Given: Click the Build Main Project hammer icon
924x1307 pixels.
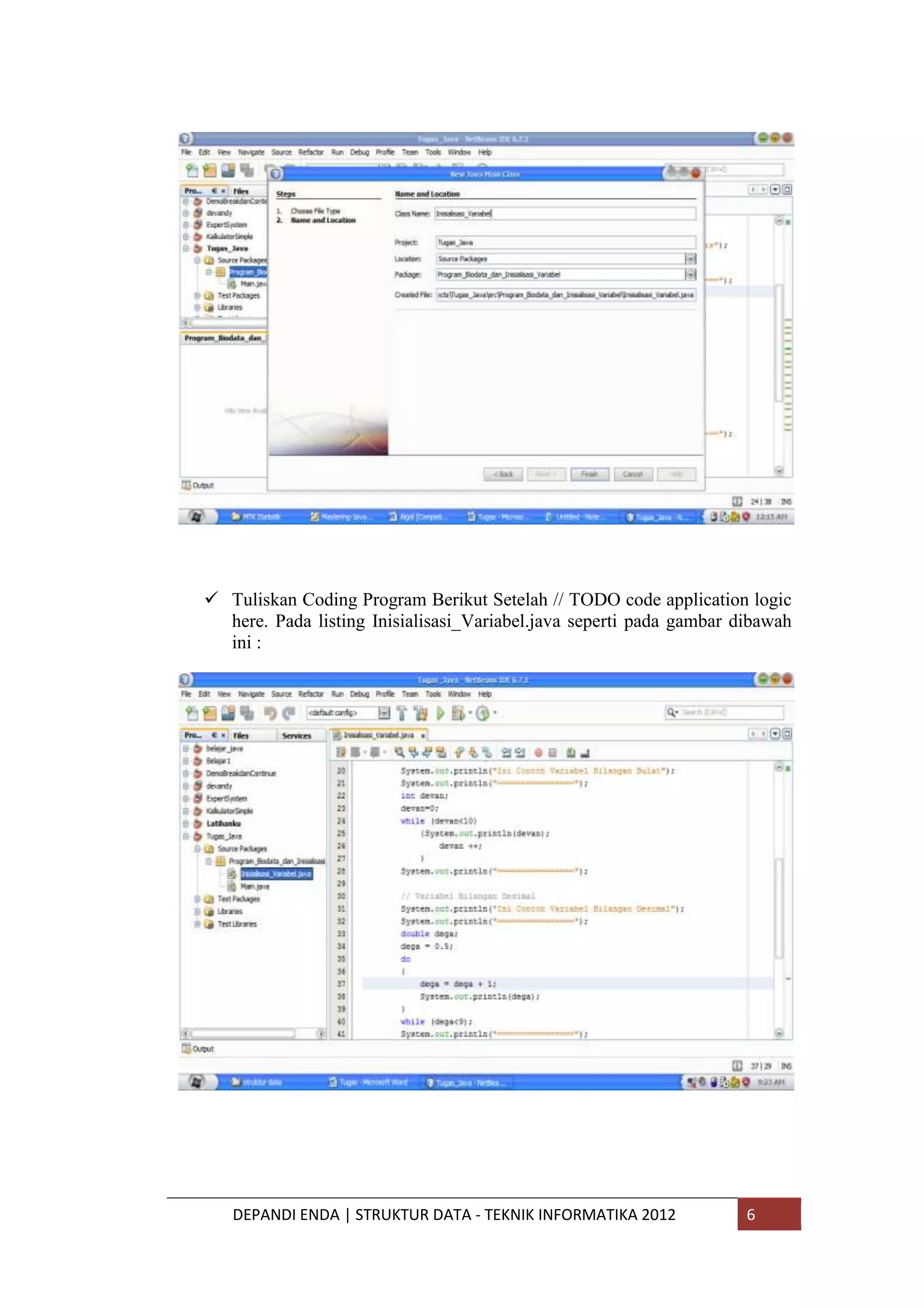Looking at the screenshot, I should [402, 713].
